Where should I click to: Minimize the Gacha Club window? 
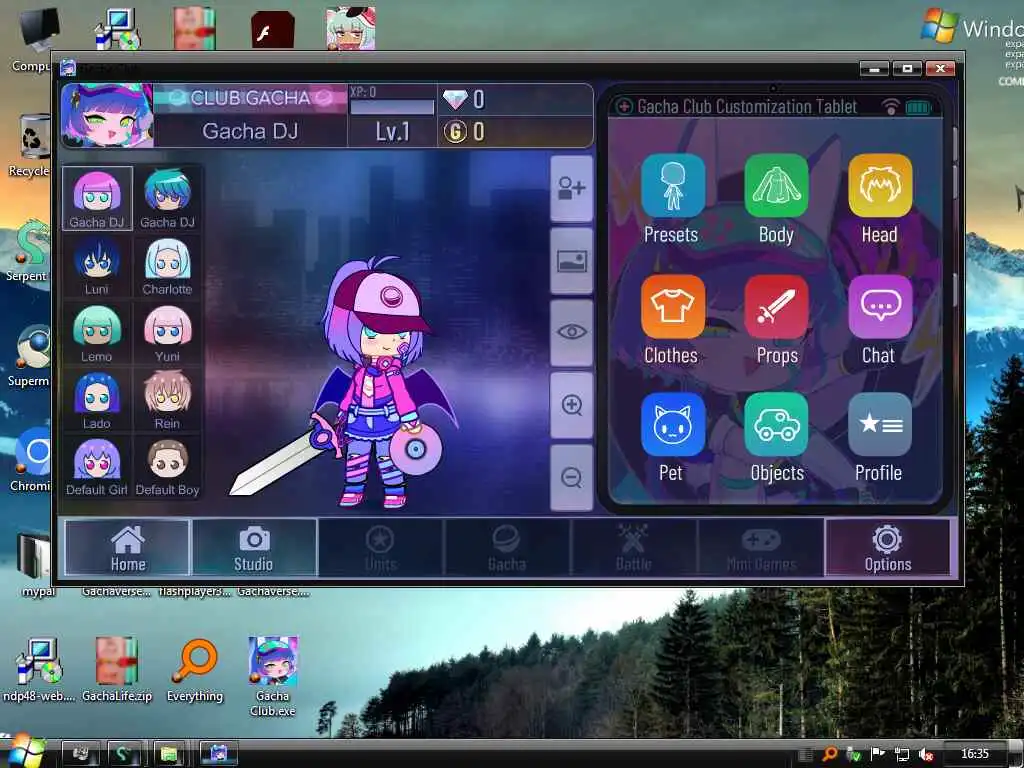tap(874, 69)
